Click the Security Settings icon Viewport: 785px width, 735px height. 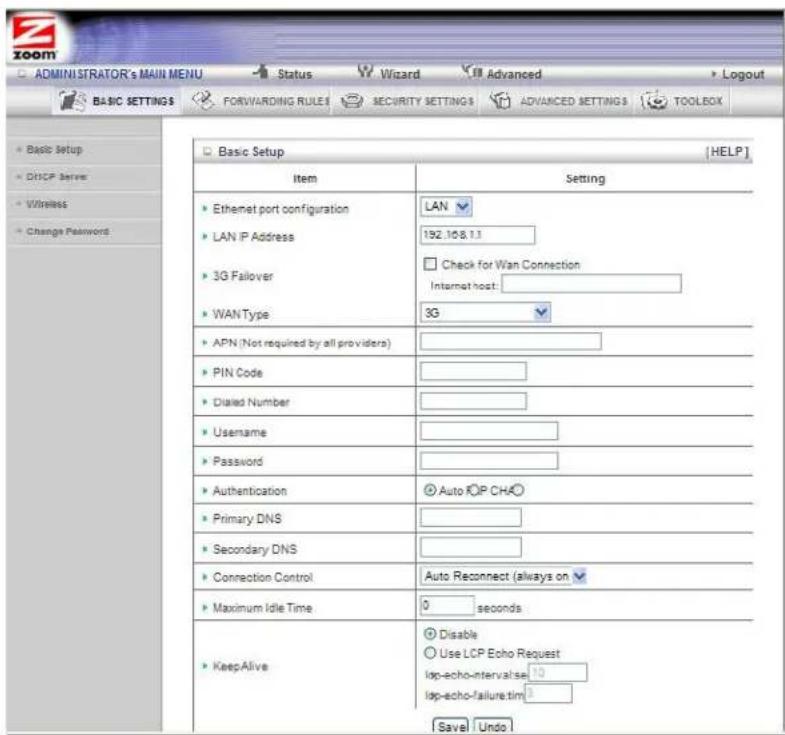click(x=352, y=101)
